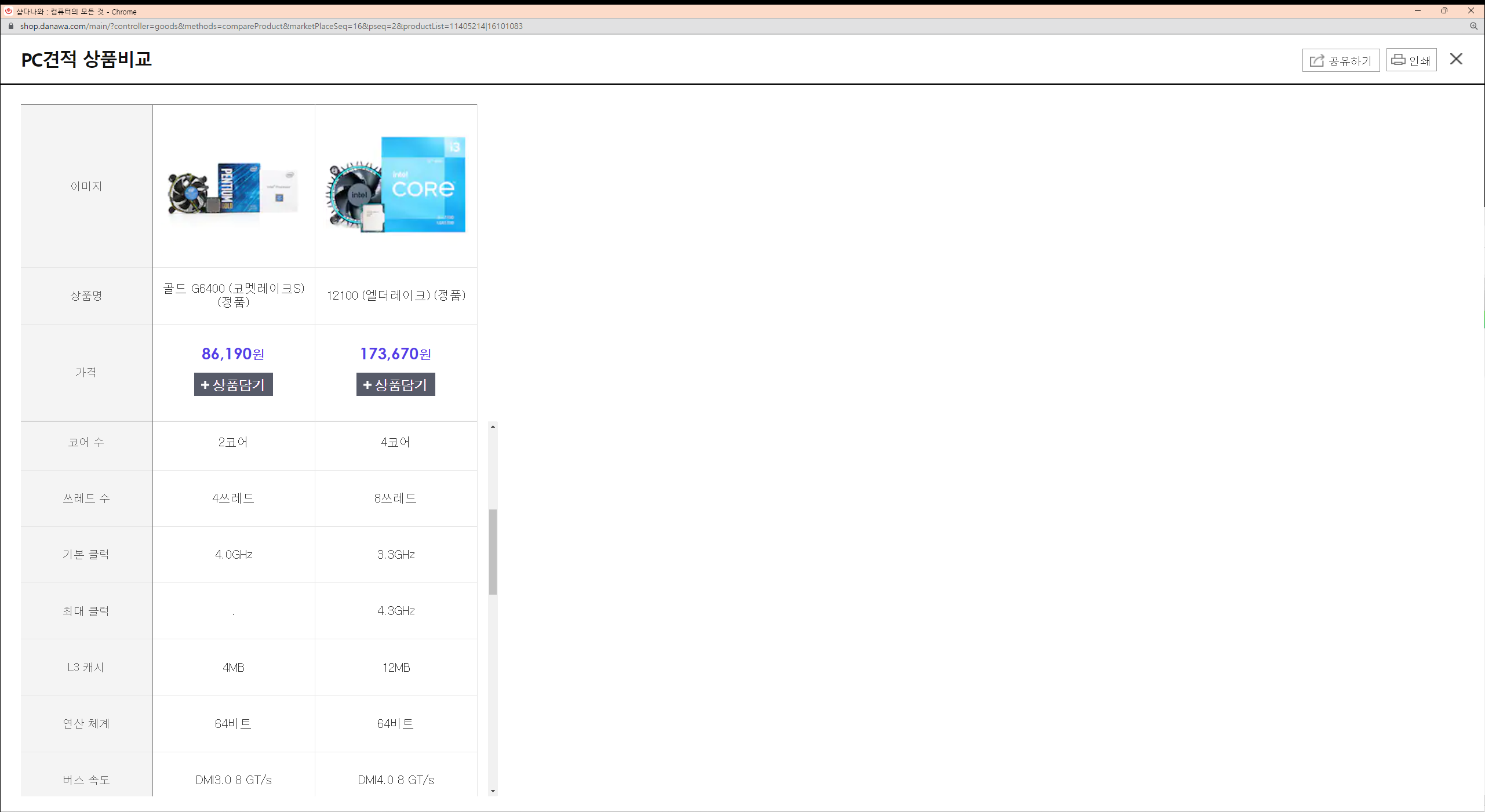Select the 이미지 row label
This screenshot has height=812, width=1485.
(86, 186)
